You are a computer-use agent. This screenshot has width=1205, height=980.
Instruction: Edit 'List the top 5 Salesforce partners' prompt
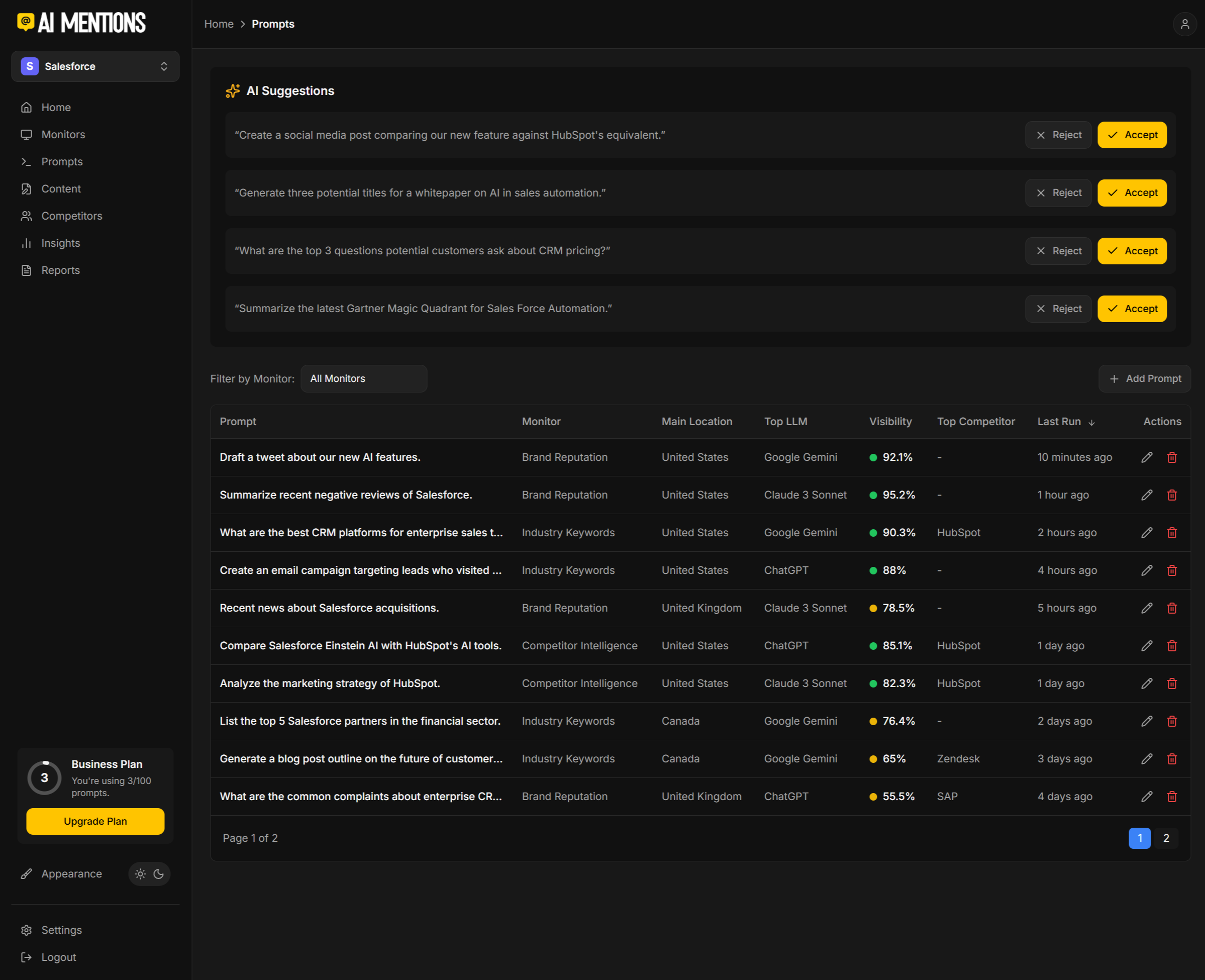pos(1147,721)
